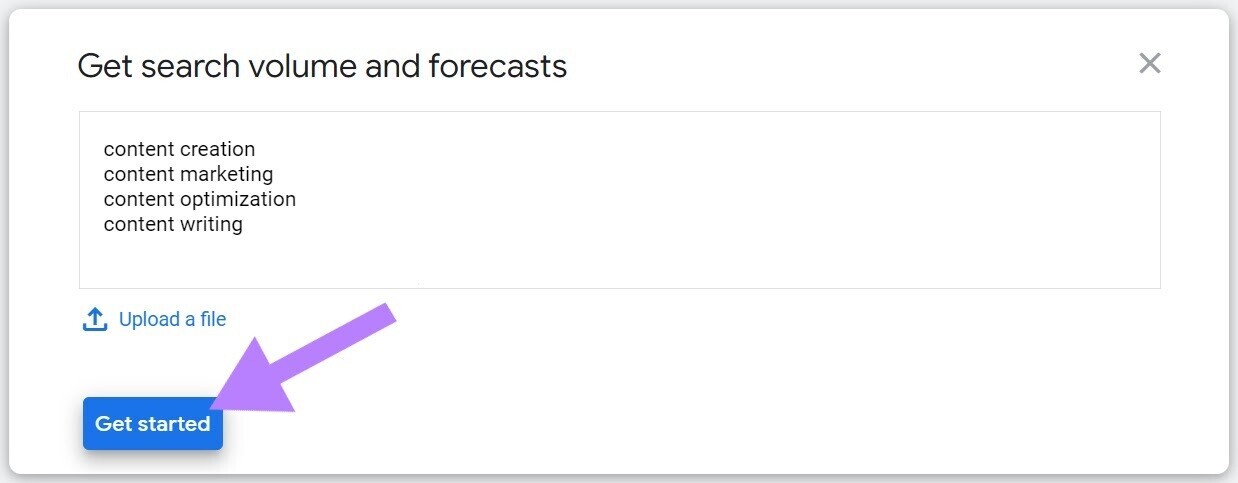1238x483 pixels.
Task: Click "content" in the content marketing line
Action: [x=138, y=175]
